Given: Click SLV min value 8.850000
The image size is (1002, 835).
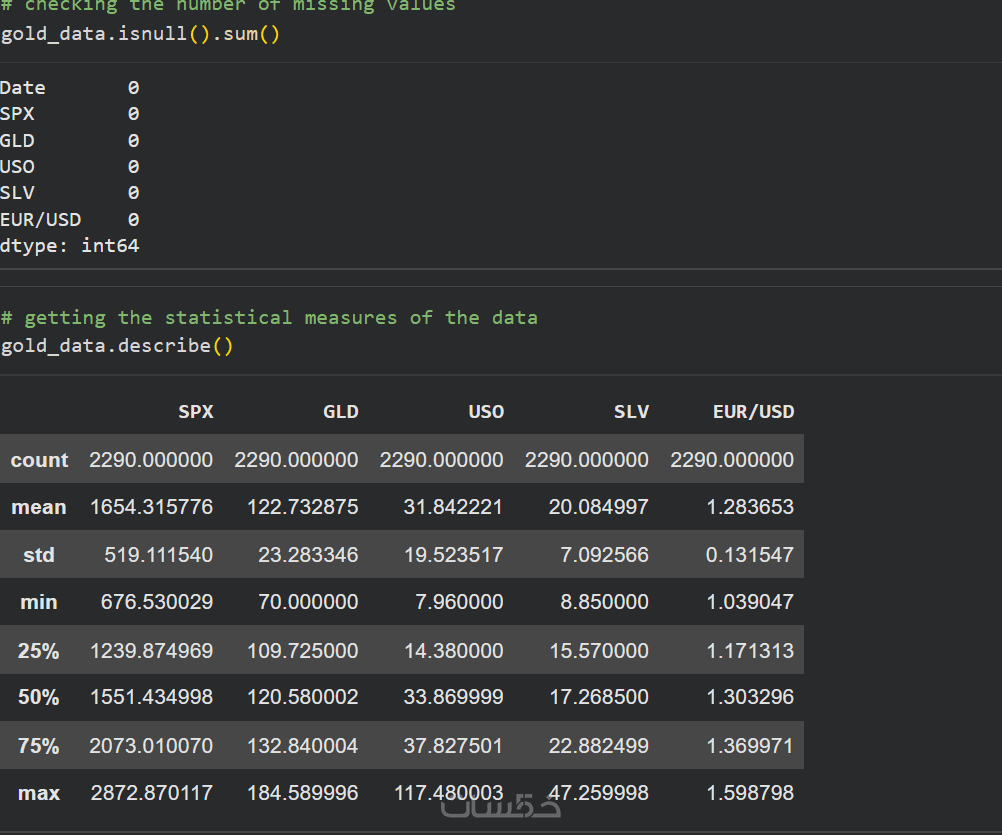Looking at the screenshot, I should [604, 602].
